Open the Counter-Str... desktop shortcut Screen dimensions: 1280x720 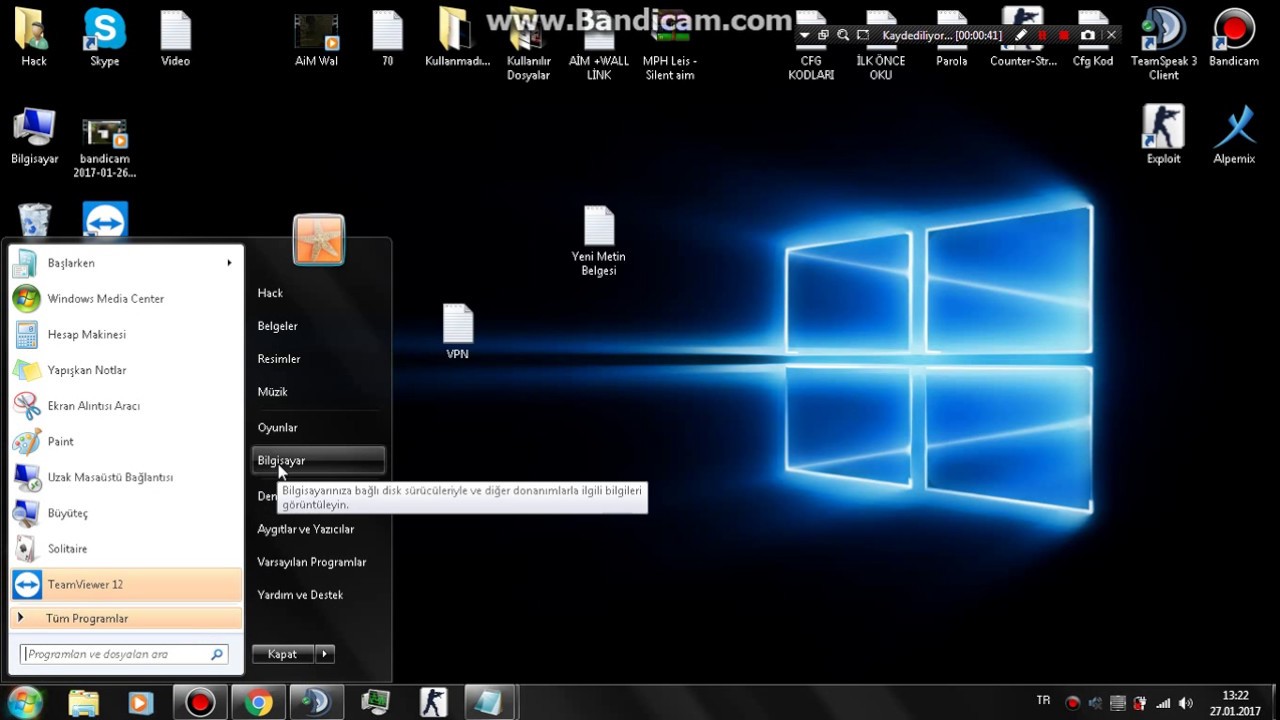point(1023,38)
